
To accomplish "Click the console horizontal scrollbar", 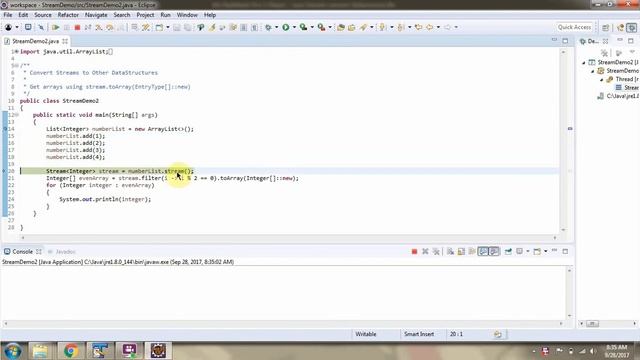I will 283,324.
